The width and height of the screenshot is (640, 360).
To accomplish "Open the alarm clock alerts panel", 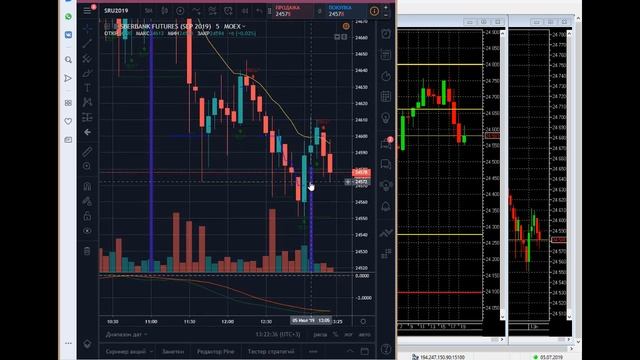I will pyautogui.click(x=386, y=34).
